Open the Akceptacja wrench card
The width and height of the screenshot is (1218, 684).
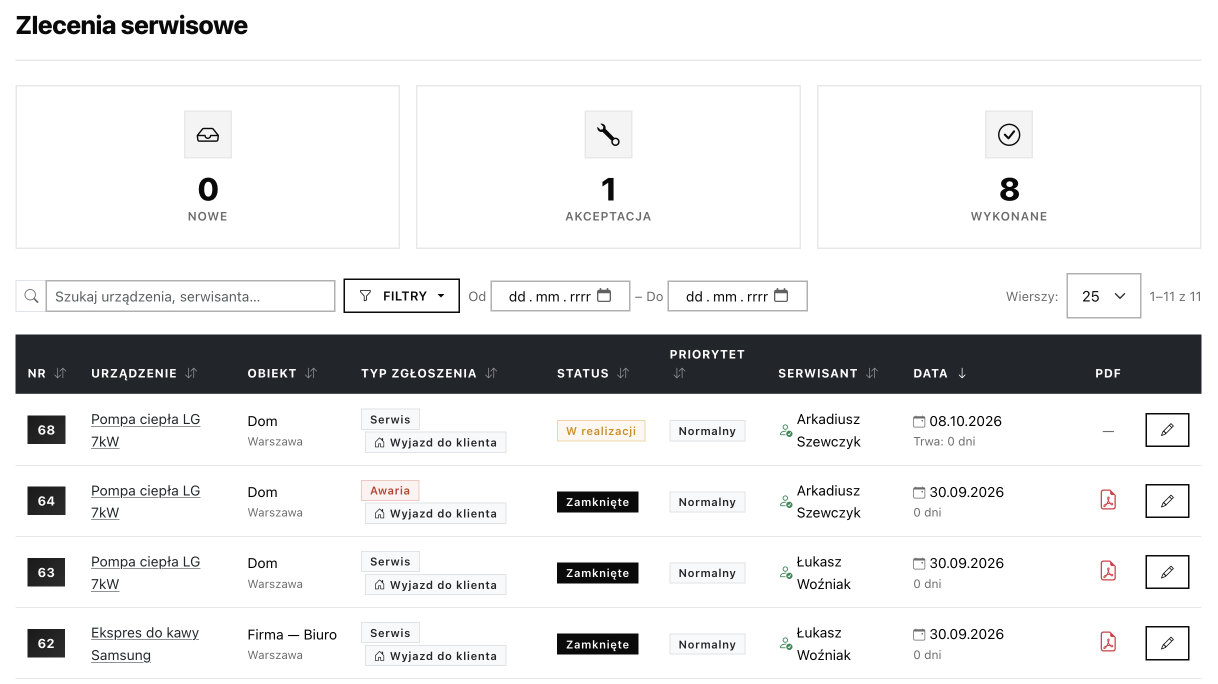tap(608, 167)
